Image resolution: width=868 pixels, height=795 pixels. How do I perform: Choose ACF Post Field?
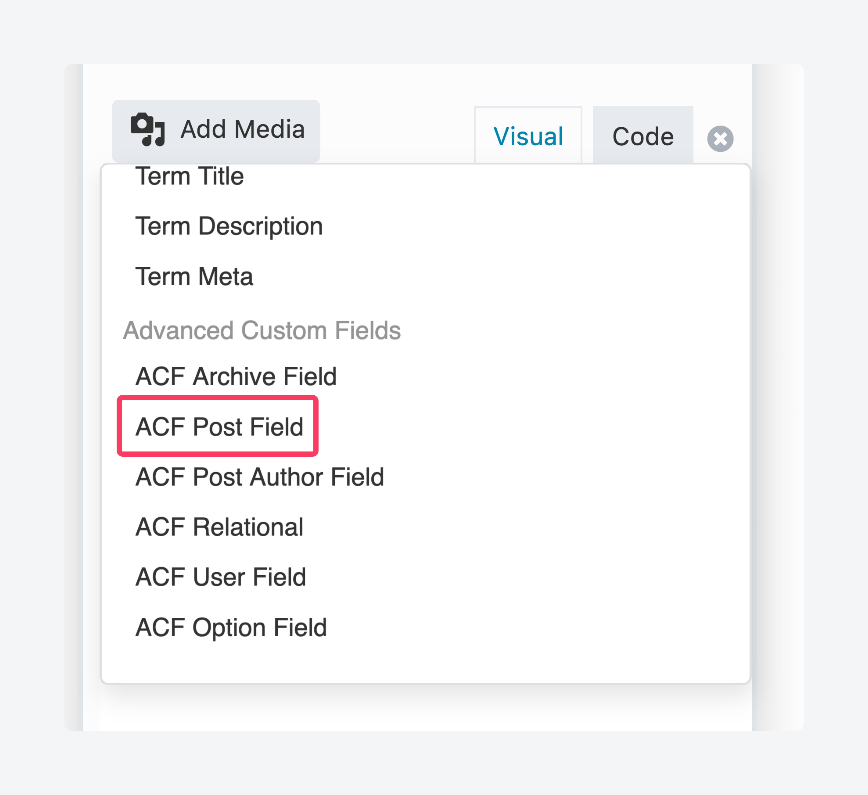(x=218, y=426)
